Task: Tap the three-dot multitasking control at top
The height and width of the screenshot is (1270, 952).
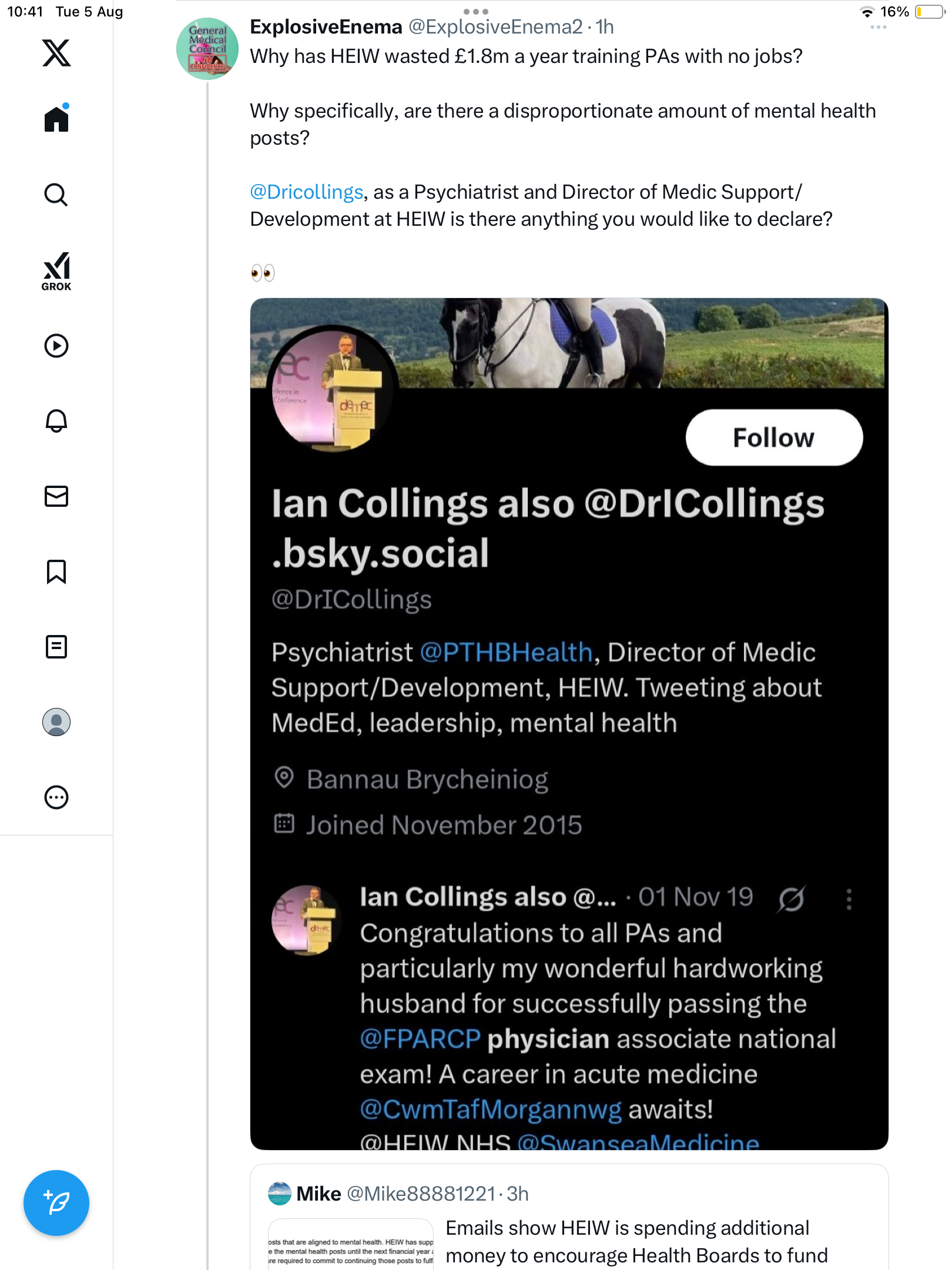Action: [x=475, y=12]
